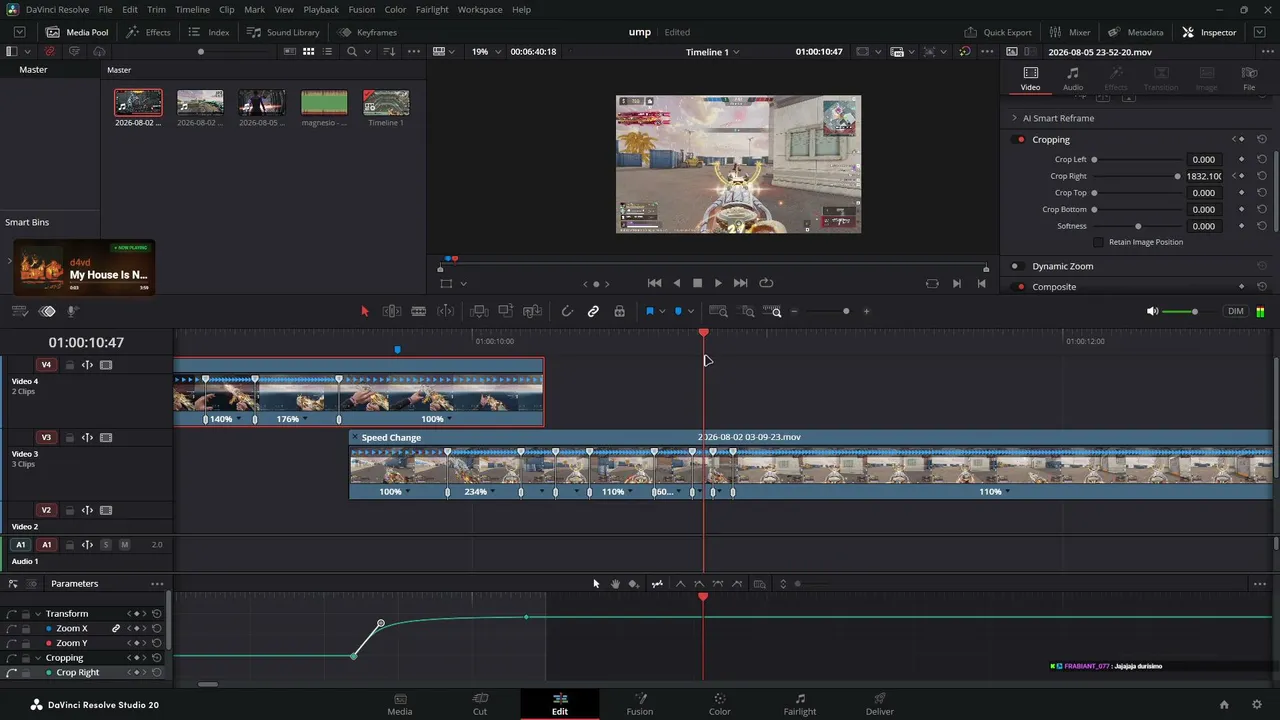Choose the Blade Edit Mode tool
This screenshot has height=720, width=1280.
click(419, 311)
